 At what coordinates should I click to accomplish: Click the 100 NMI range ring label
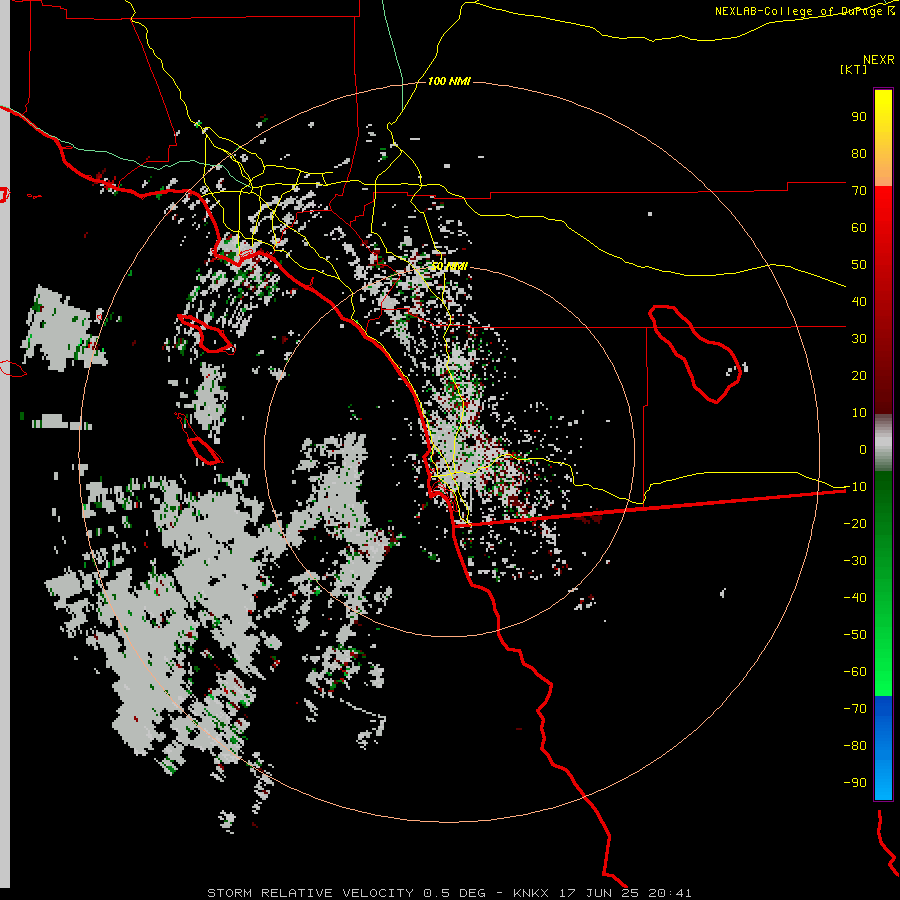click(449, 82)
